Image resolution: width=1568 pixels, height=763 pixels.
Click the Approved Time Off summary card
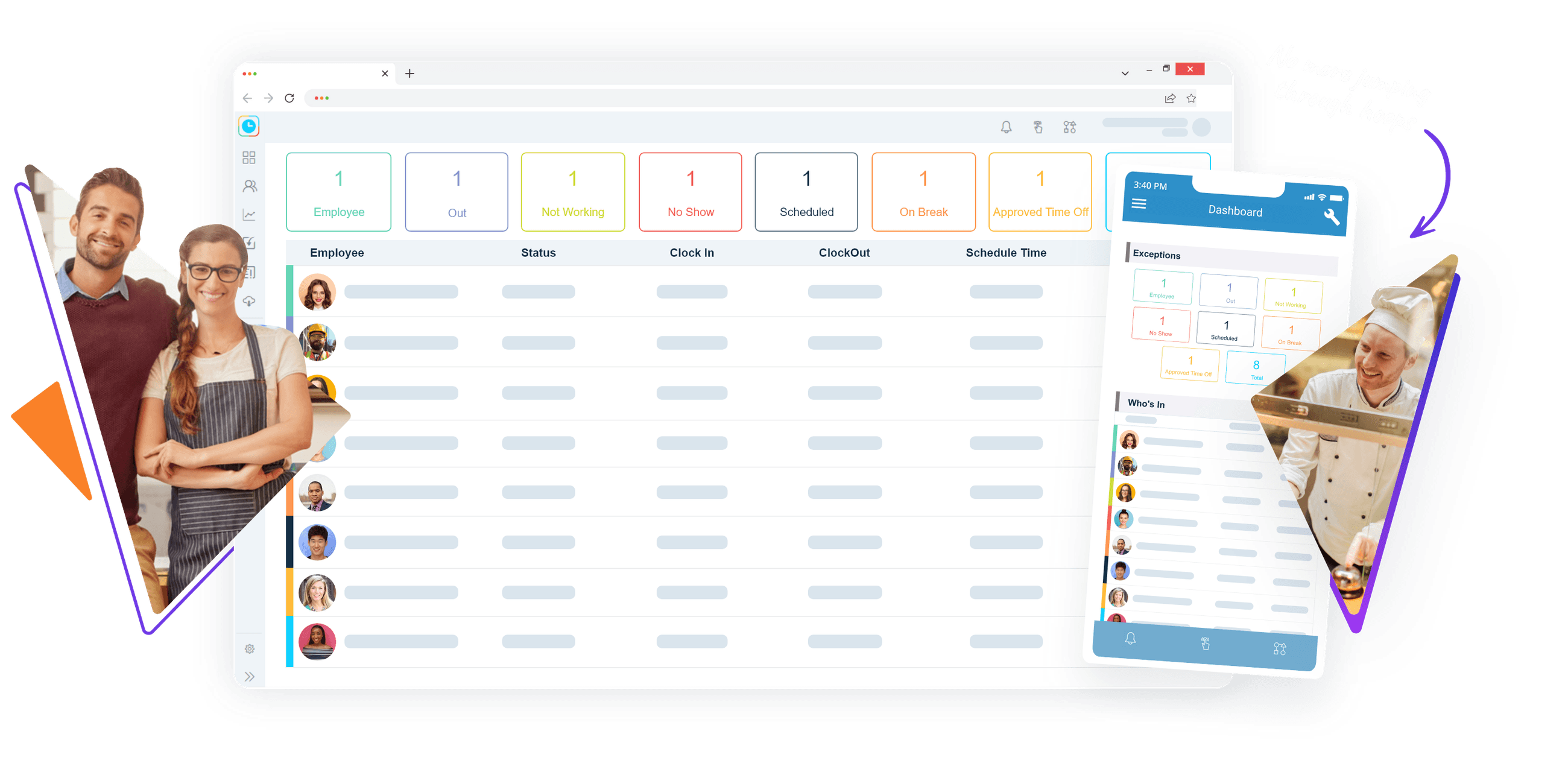click(1040, 192)
